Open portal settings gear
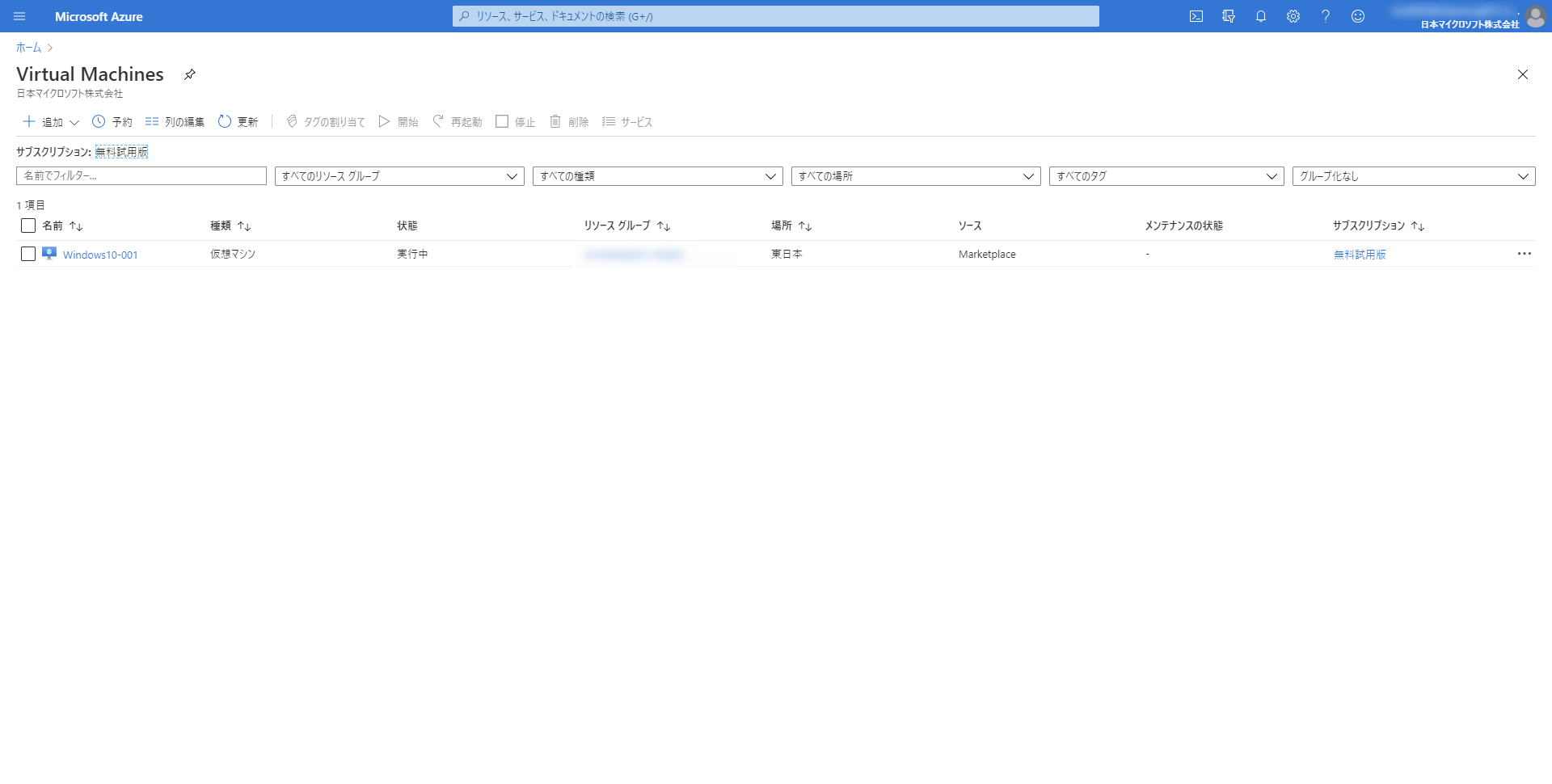Image resolution: width=1552 pixels, height=784 pixels. pos(1293,16)
